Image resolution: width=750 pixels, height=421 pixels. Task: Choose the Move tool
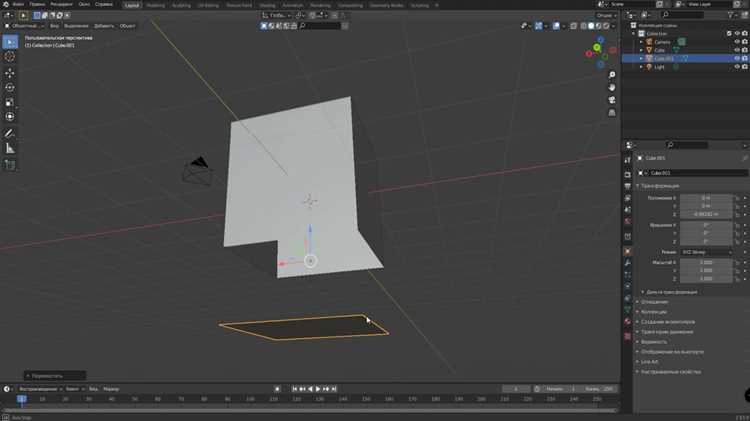point(10,73)
